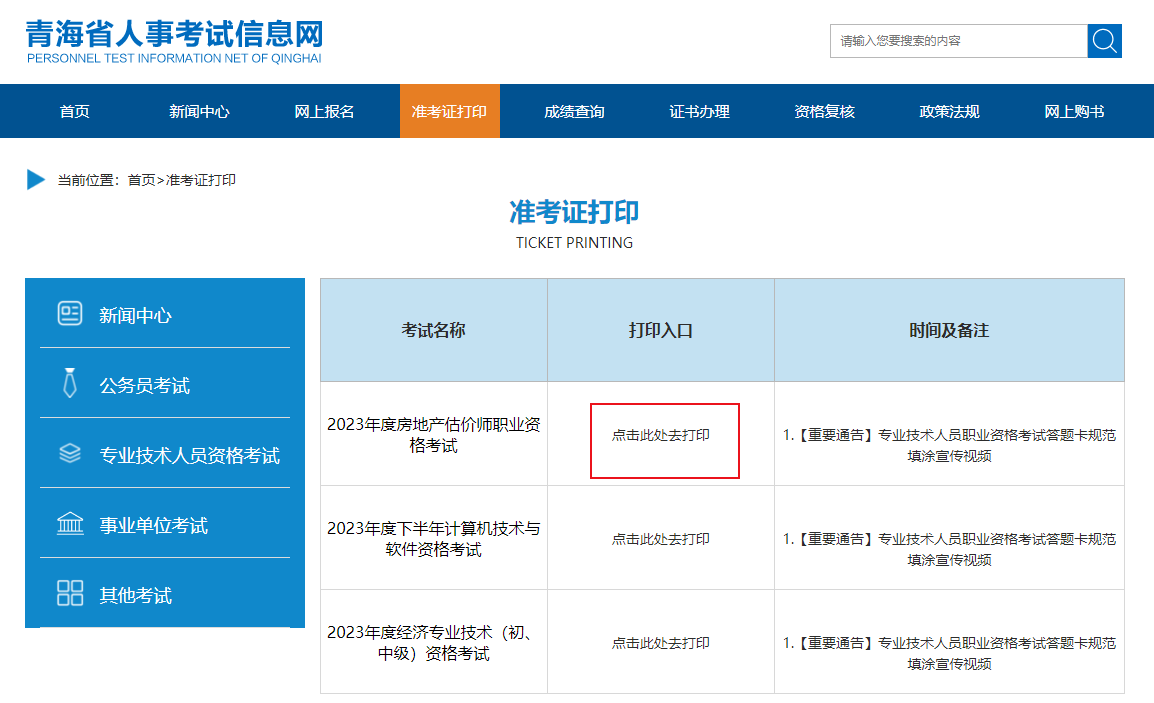Open the 政策法规 navigation item

click(x=949, y=111)
